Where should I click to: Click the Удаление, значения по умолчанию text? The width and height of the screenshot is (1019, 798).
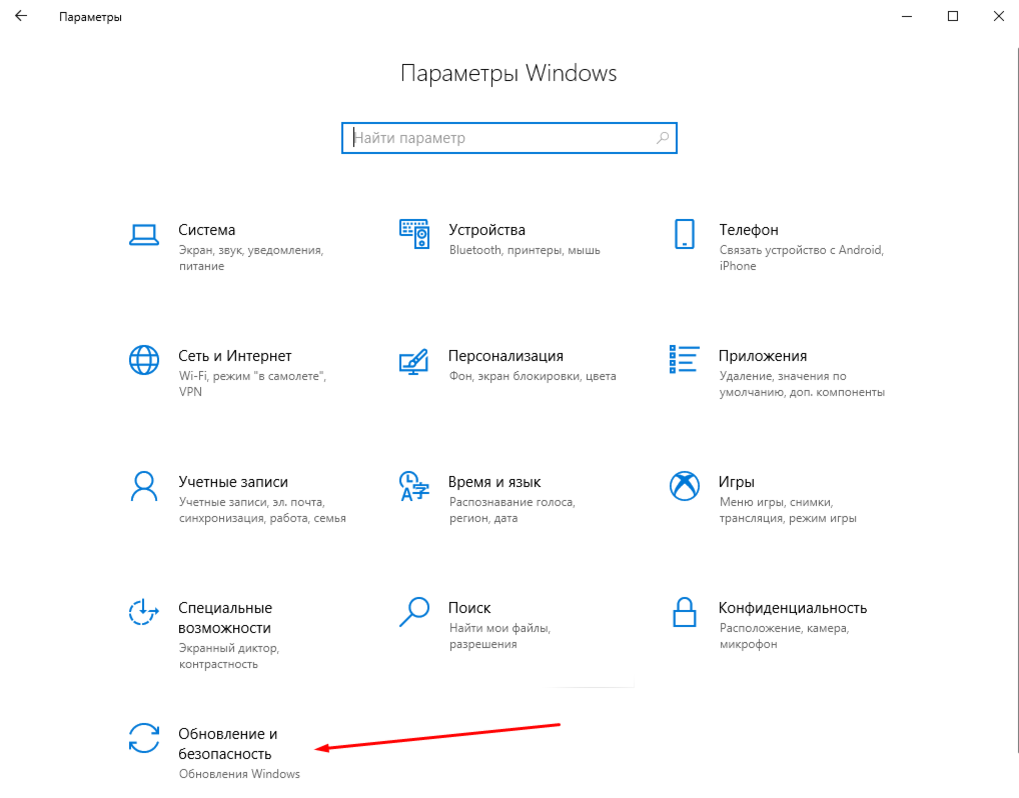click(802, 384)
